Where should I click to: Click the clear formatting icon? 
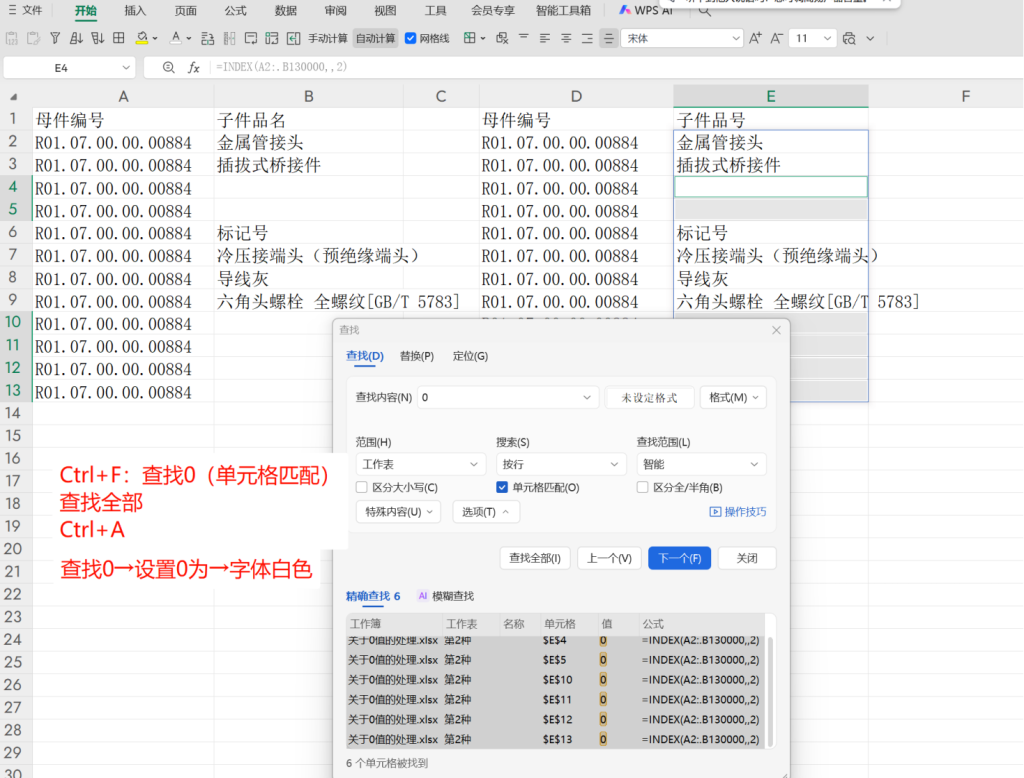(502, 39)
